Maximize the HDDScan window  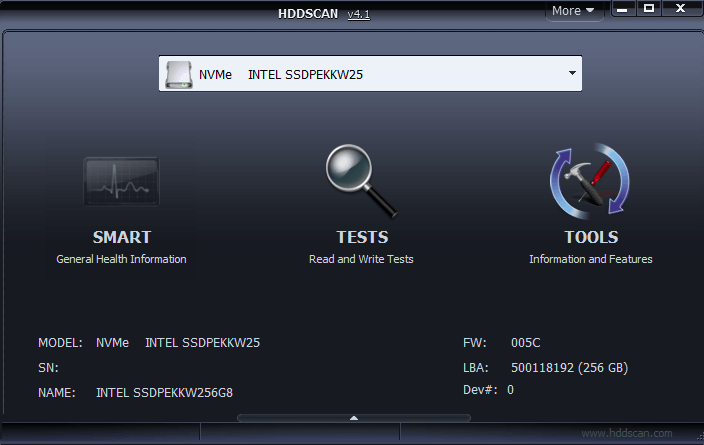(x=649, y=9)
